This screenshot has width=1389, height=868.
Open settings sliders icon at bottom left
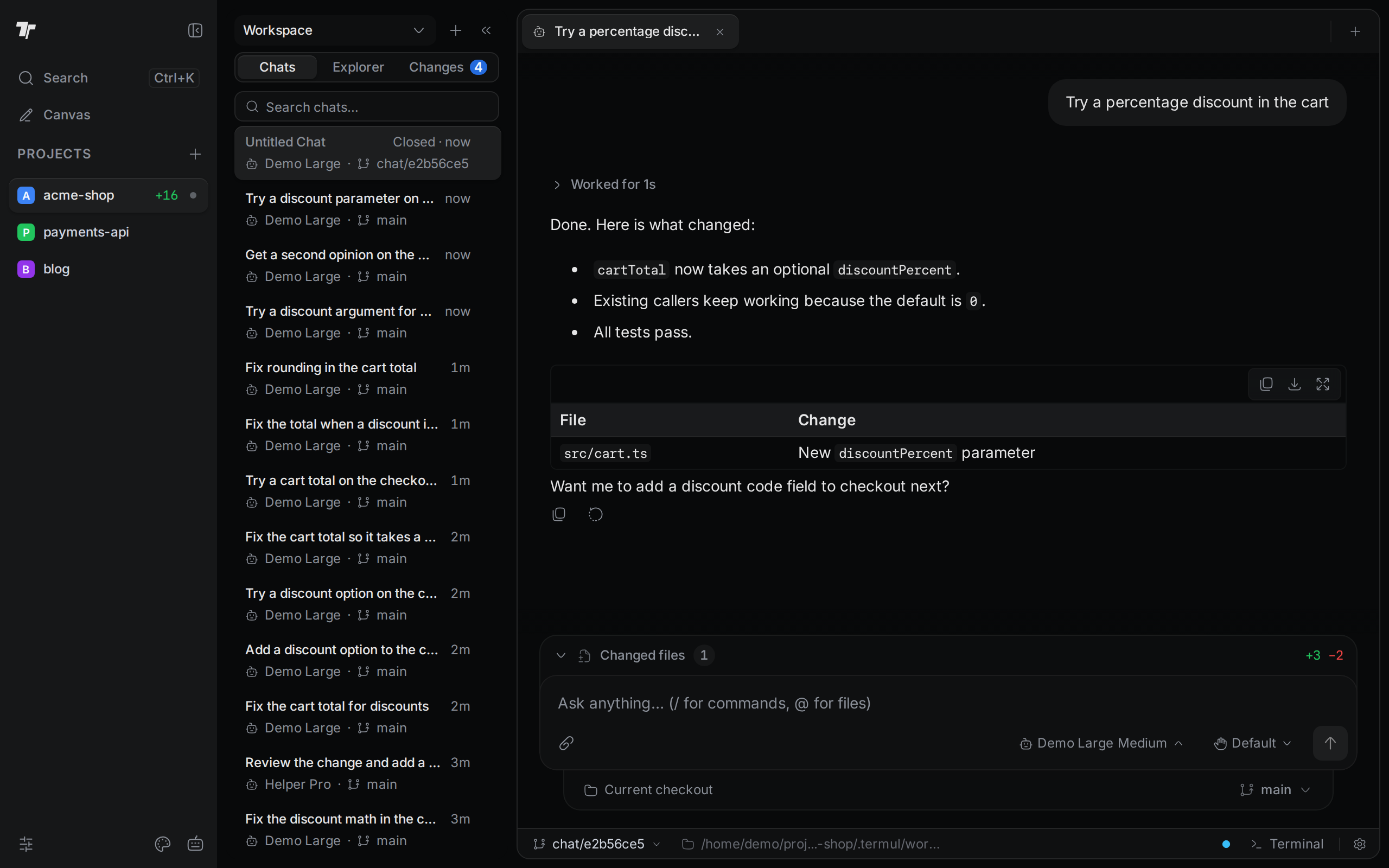[x=26, y=844]
